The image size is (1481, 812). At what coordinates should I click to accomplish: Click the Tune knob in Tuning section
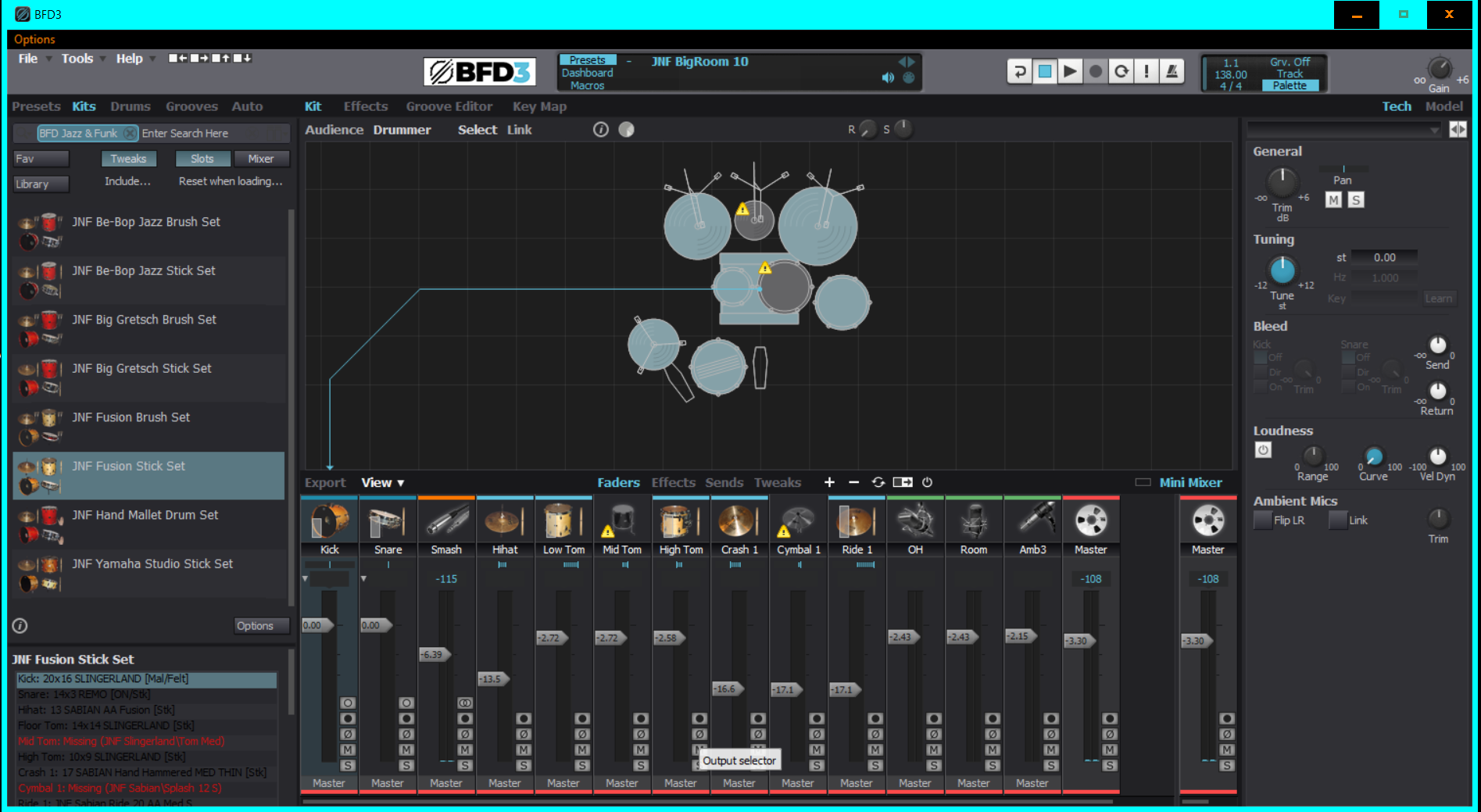click(1282, 270)
